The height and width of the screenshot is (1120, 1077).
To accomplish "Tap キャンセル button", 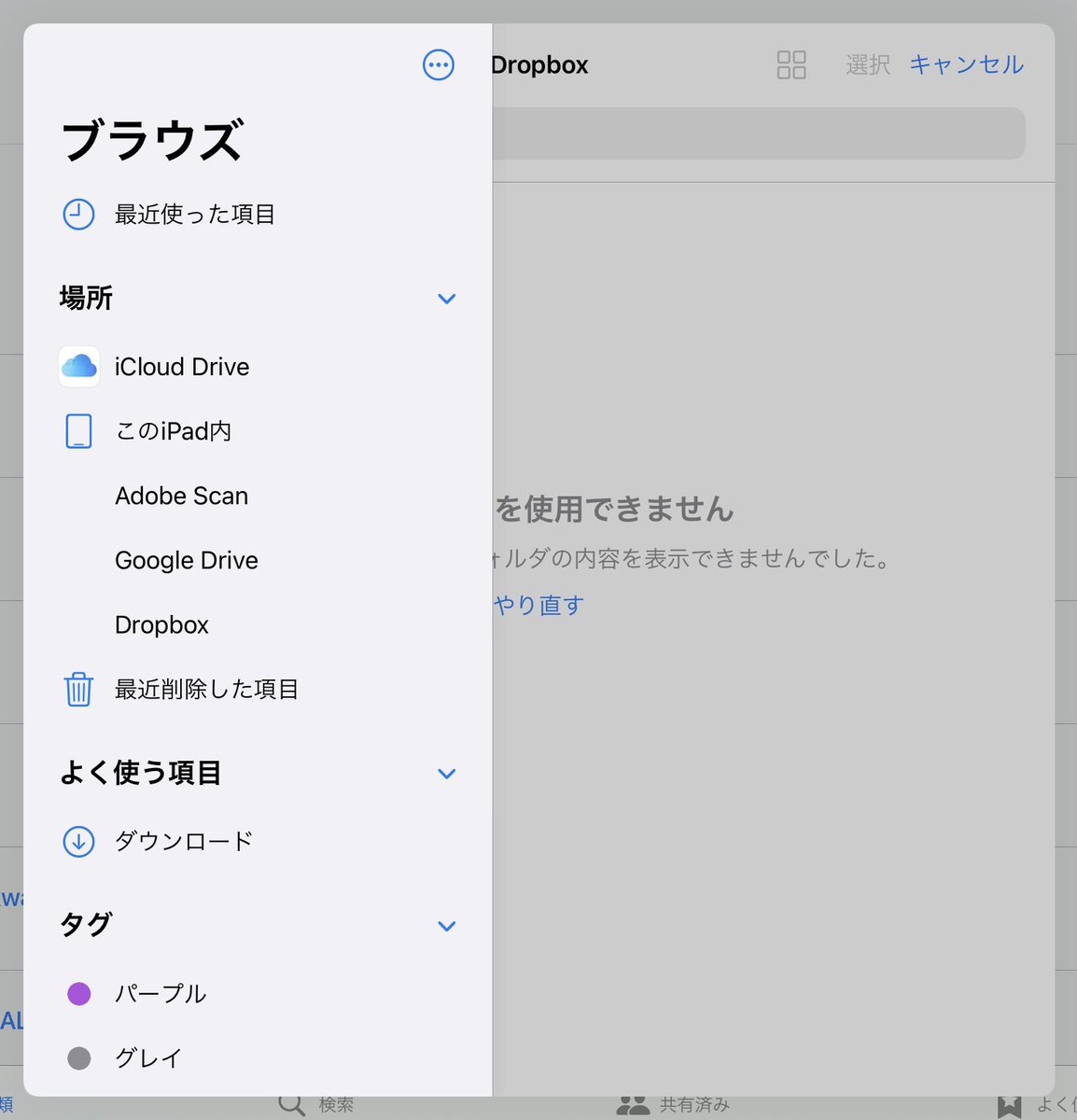I will 966,65.
